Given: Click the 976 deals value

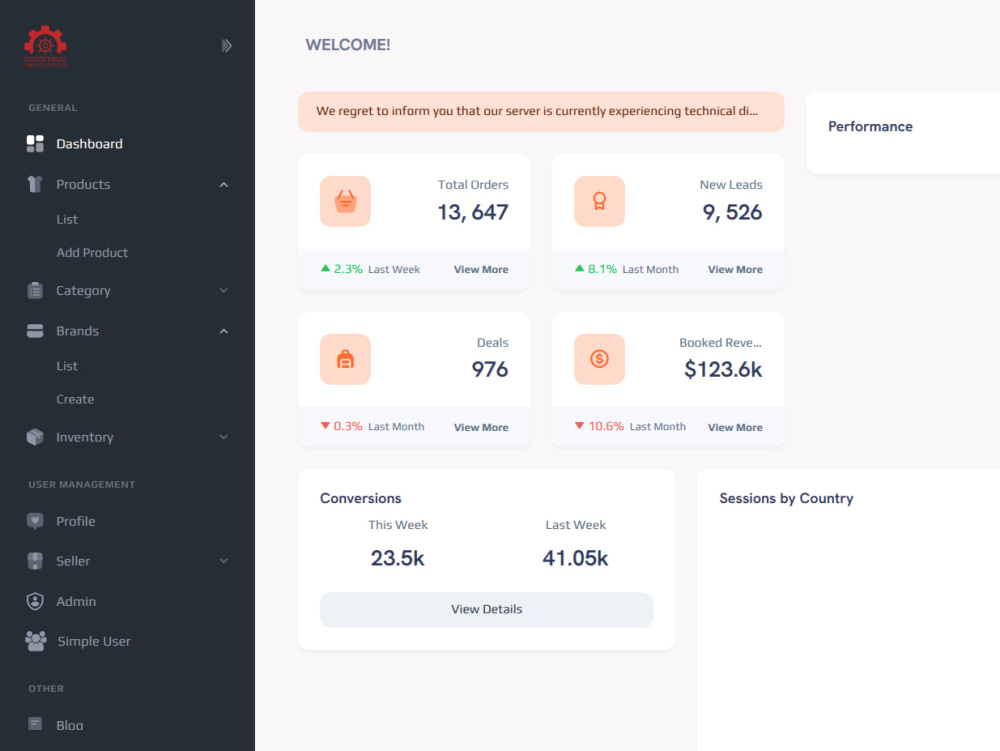Looking at the screenshot, I should (490, 369).
